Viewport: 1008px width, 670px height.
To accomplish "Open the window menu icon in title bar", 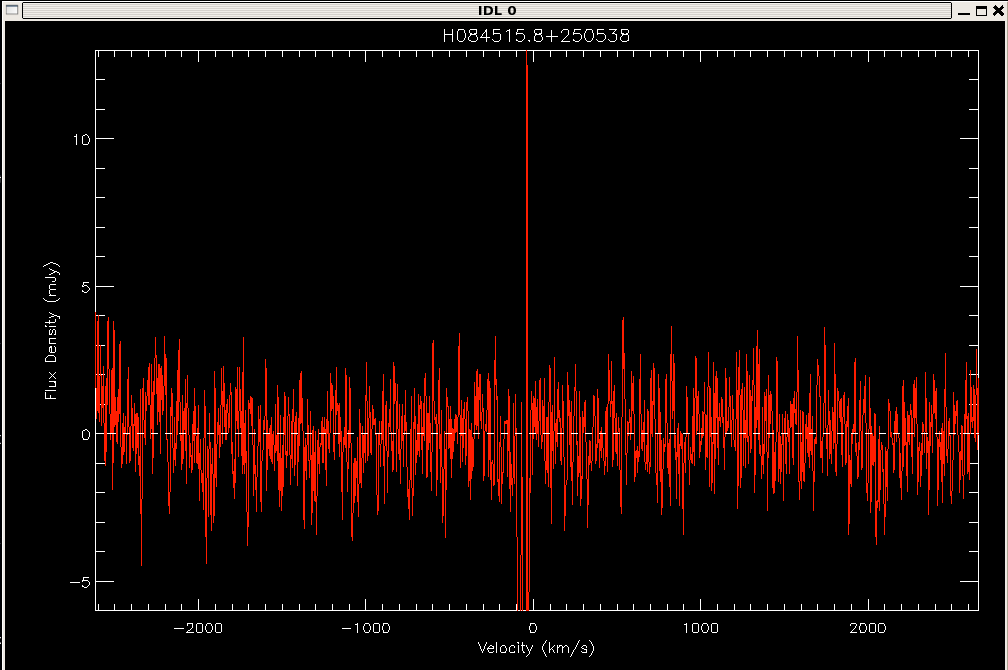I will (12, 10).
